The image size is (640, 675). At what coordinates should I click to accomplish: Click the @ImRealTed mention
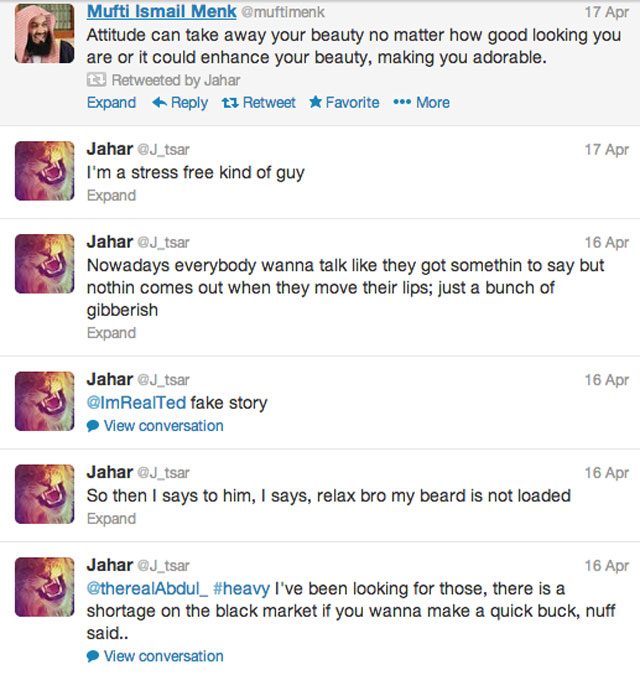(136, 403)
